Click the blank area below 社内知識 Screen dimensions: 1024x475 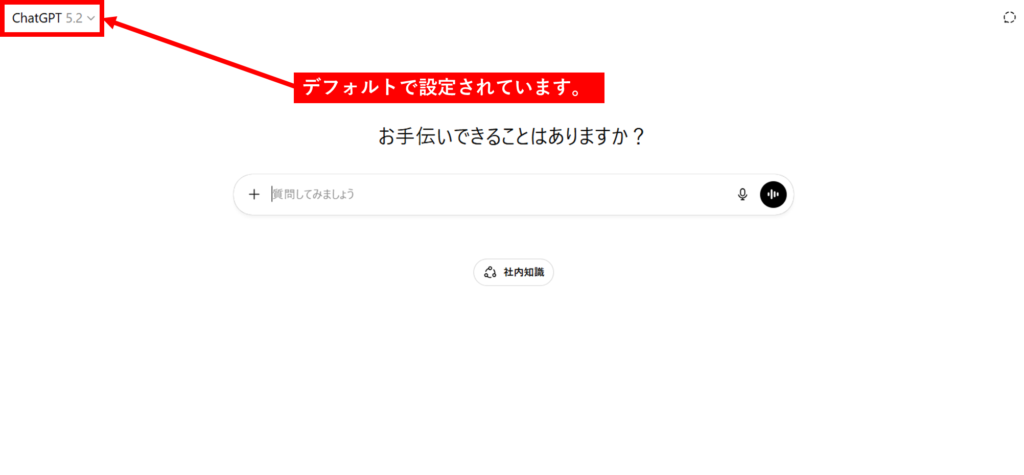point(513,379)
